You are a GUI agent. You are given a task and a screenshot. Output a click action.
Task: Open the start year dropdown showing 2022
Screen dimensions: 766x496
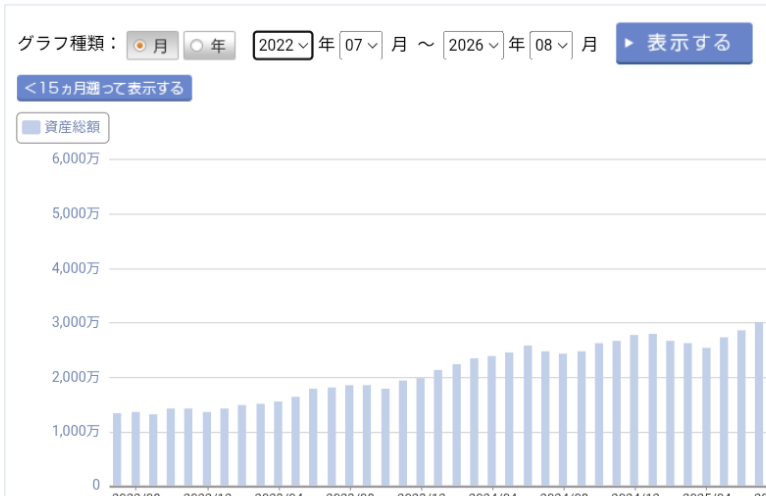click(x=283, y=45)
